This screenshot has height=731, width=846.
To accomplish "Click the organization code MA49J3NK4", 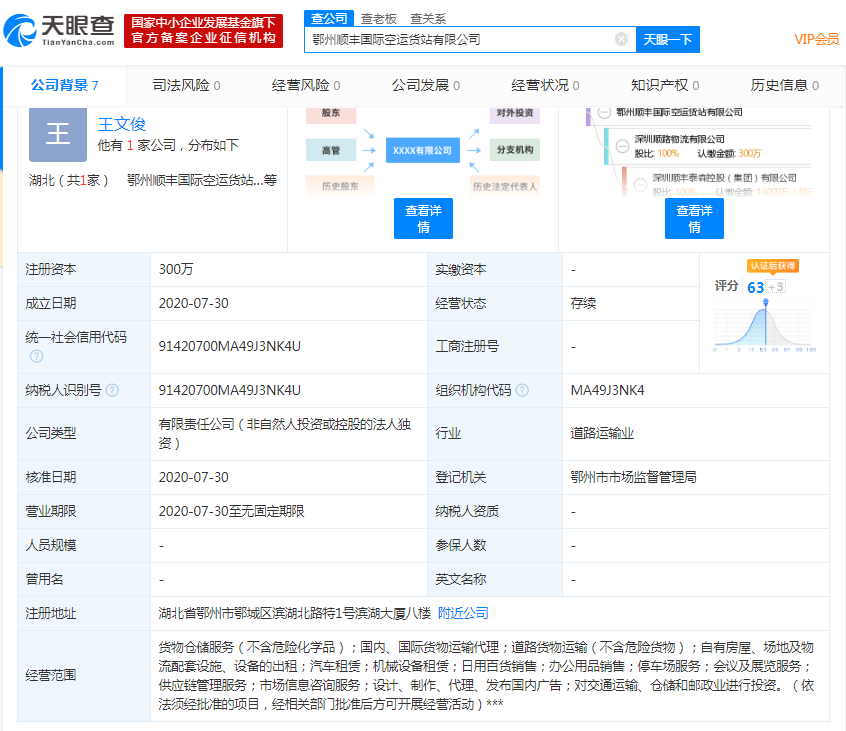I will [x=608, y=390].
